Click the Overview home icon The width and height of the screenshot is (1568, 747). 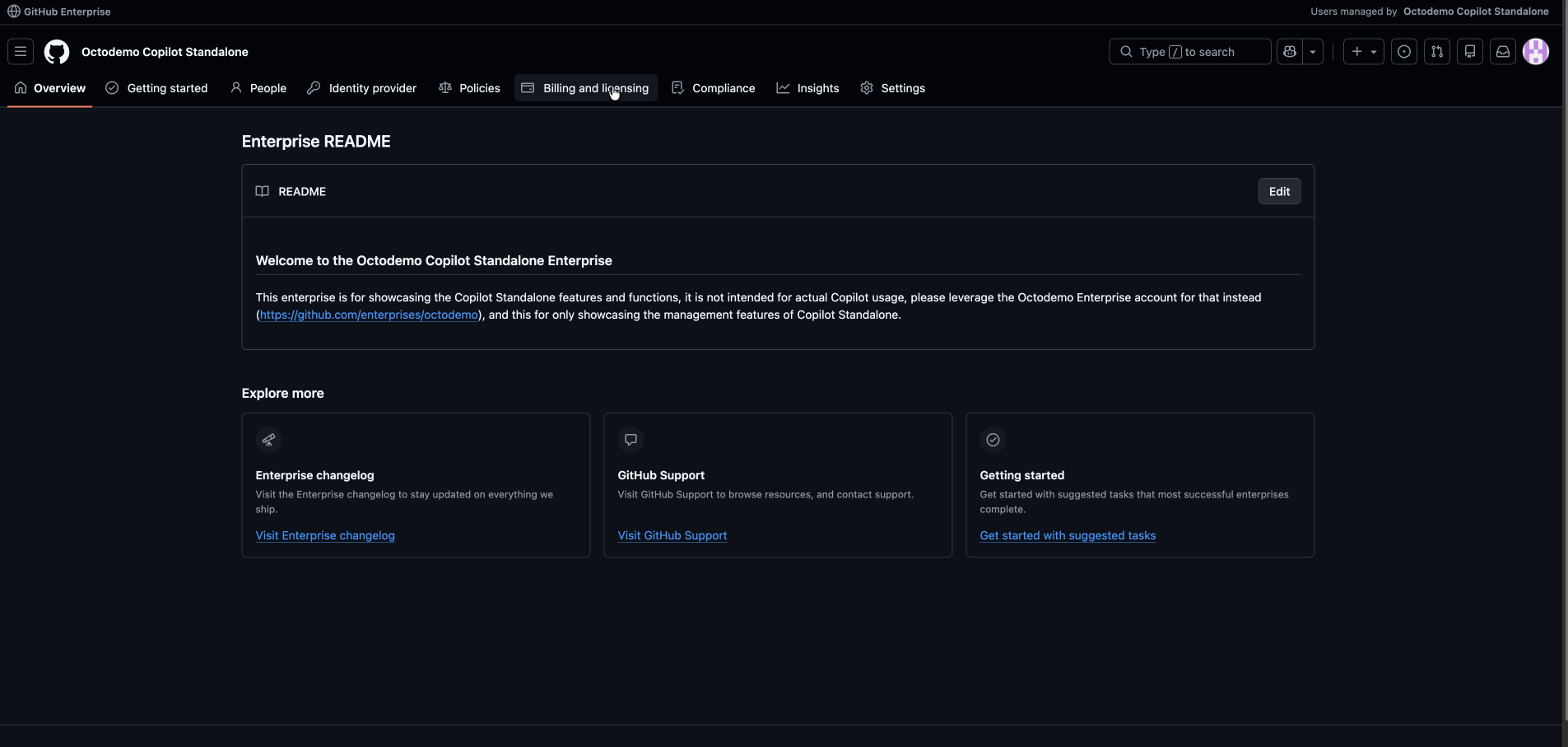click(x=21, y=87)
